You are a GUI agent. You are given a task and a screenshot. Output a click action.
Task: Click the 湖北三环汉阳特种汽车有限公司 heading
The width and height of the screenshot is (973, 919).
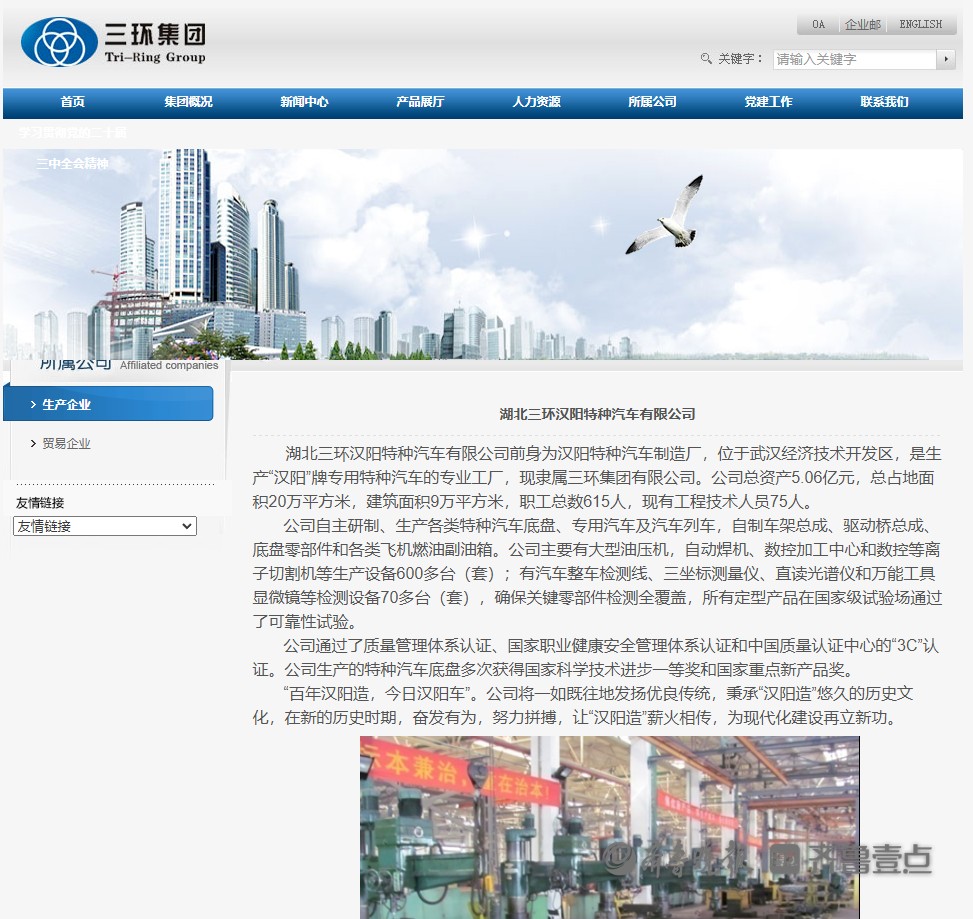click(597, 414)
